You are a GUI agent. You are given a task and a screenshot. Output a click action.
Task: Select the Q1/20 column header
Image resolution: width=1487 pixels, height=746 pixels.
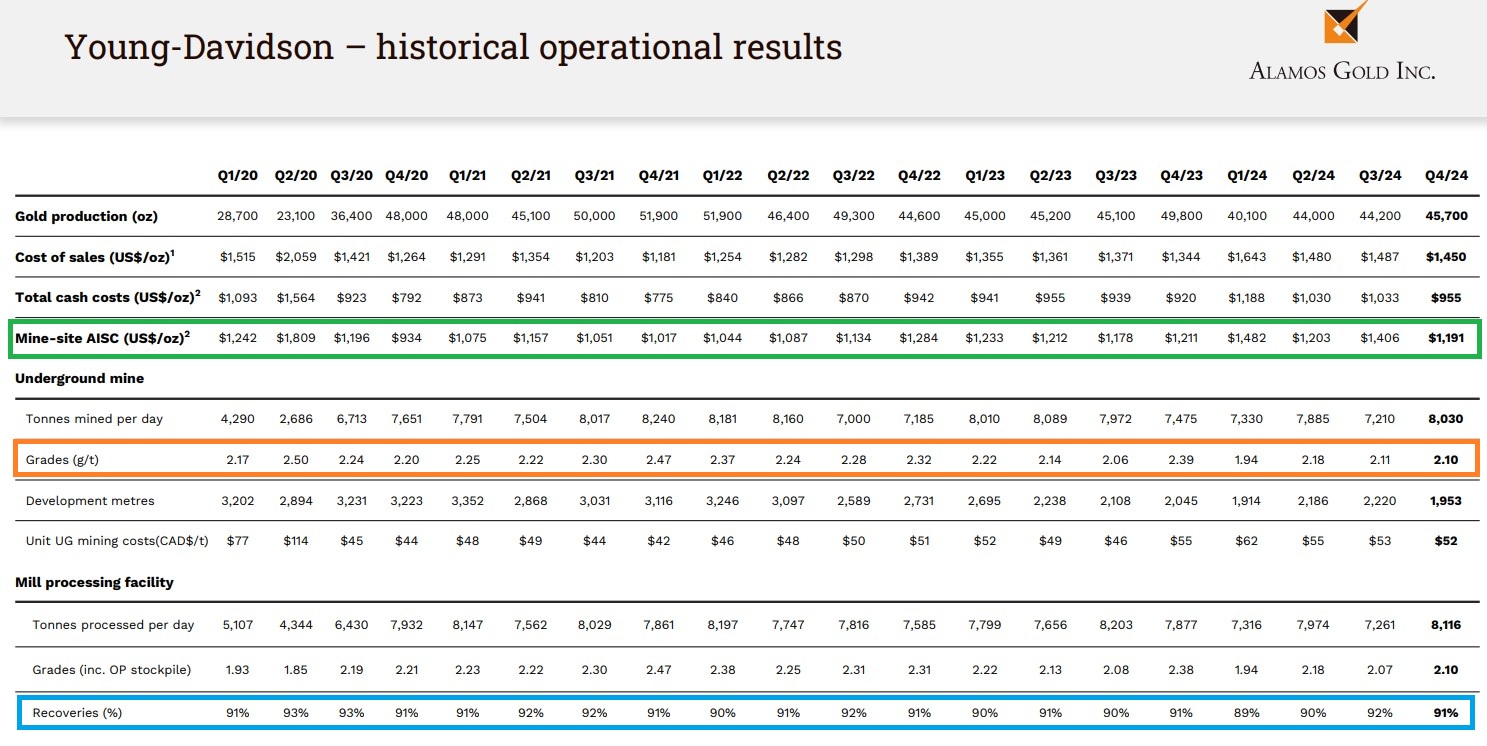[238, 175]
